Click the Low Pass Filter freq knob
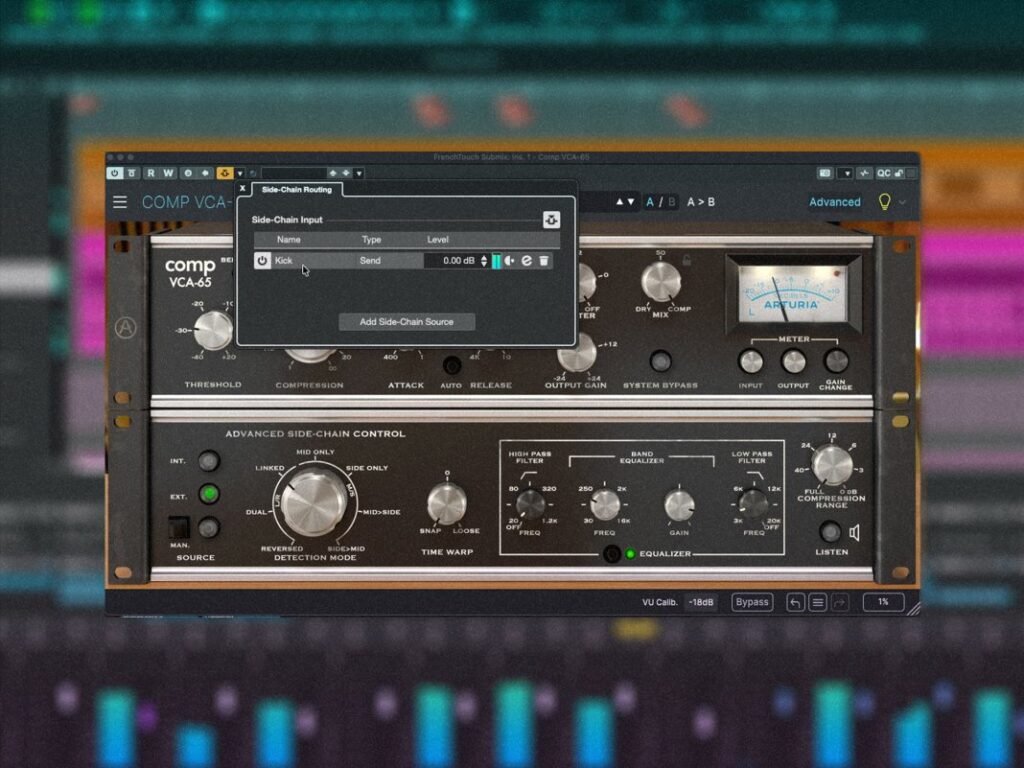The height and width of the screenshot is (768, 1024). pos(753,504)
